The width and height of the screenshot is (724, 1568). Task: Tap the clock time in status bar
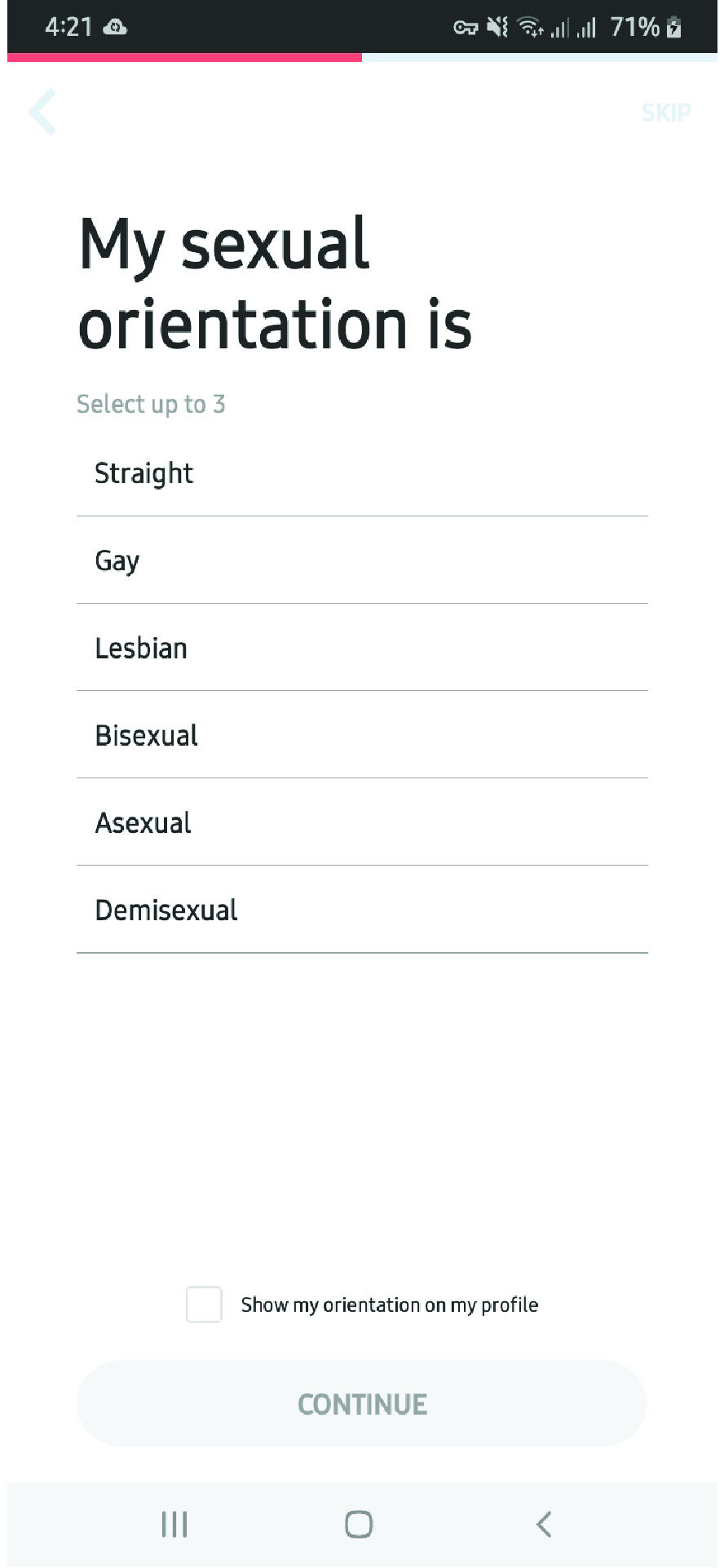68,28
